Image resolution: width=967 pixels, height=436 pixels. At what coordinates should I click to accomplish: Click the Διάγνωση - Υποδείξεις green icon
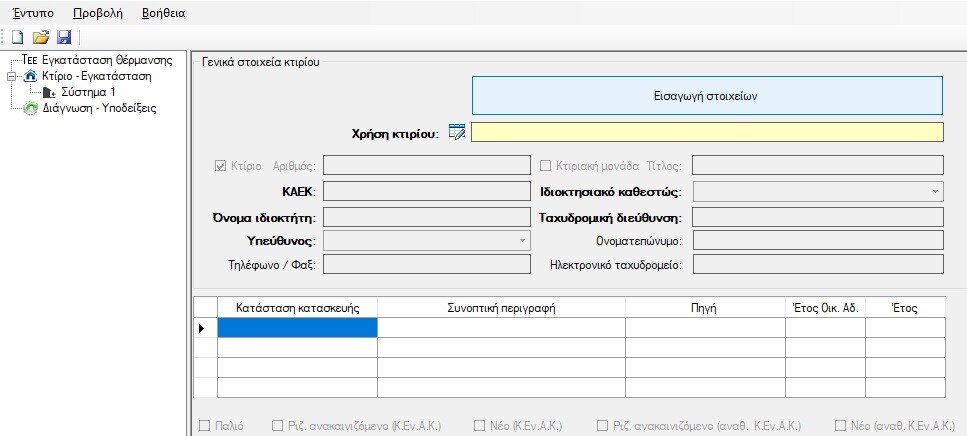[30, 108]
